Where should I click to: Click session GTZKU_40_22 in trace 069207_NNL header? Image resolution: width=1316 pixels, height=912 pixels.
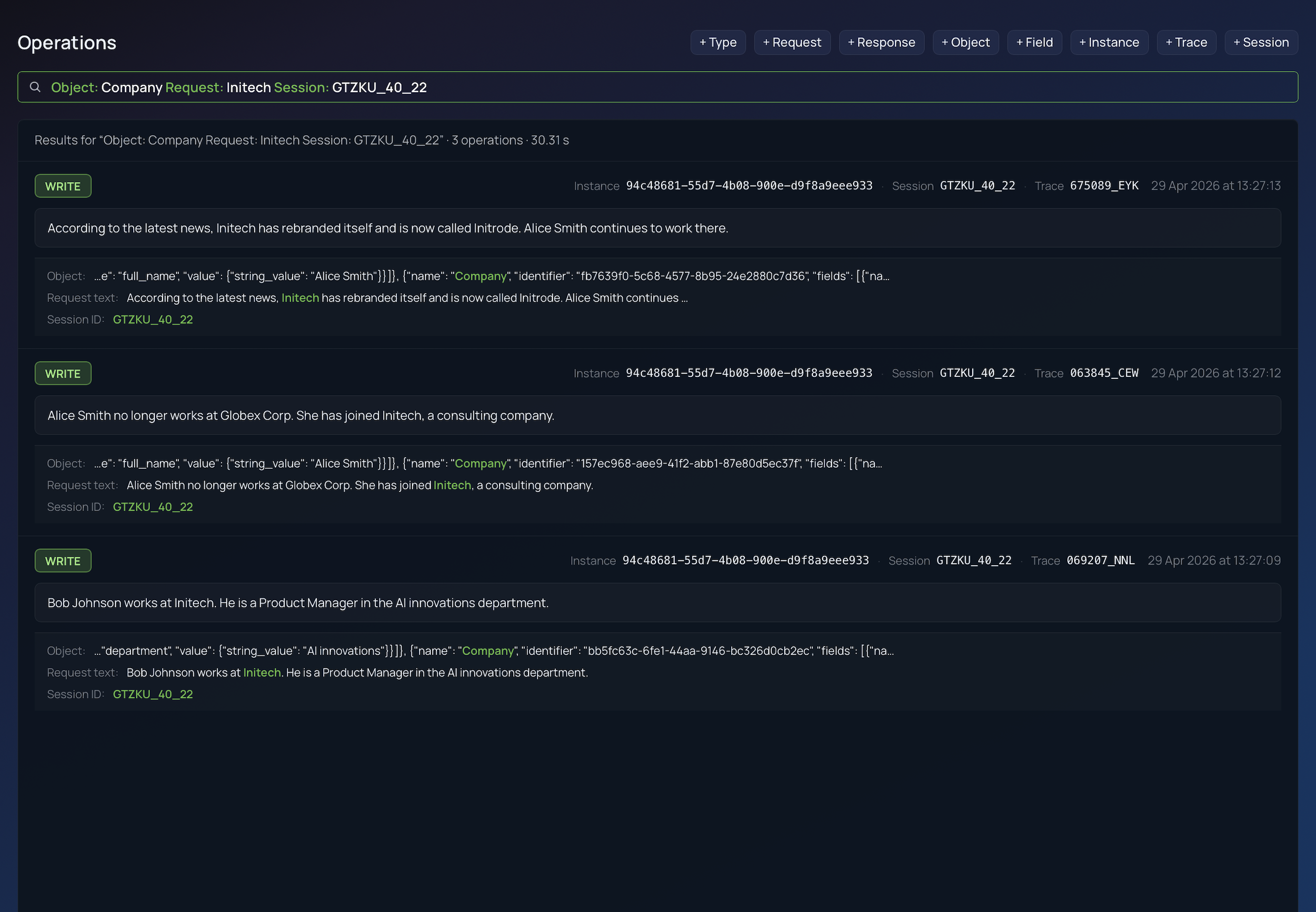[x=974, y=560]
